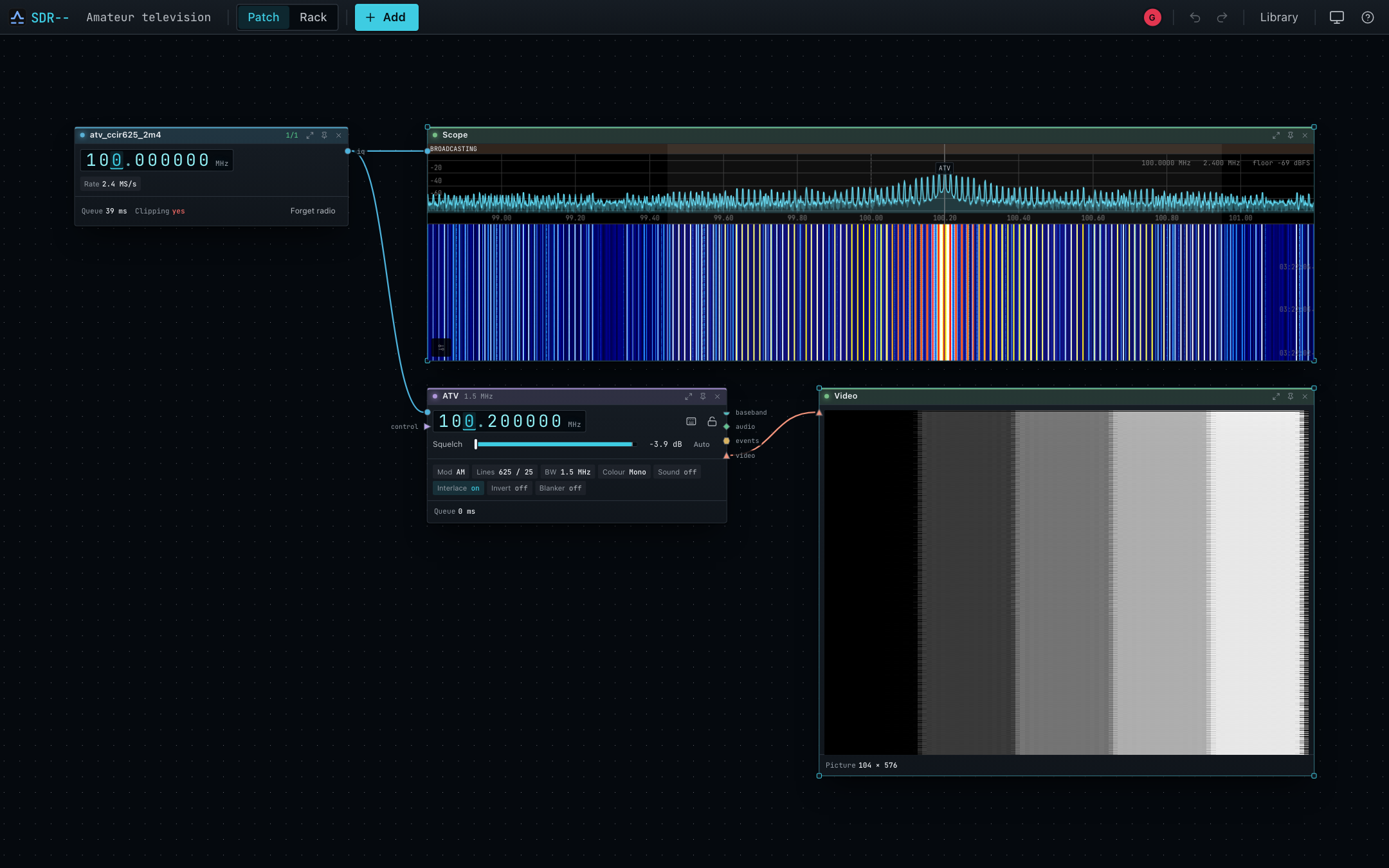This screenshot has height=868, width=1389.
Task: Toggle Sound off in ATV module
Action: 676,472
